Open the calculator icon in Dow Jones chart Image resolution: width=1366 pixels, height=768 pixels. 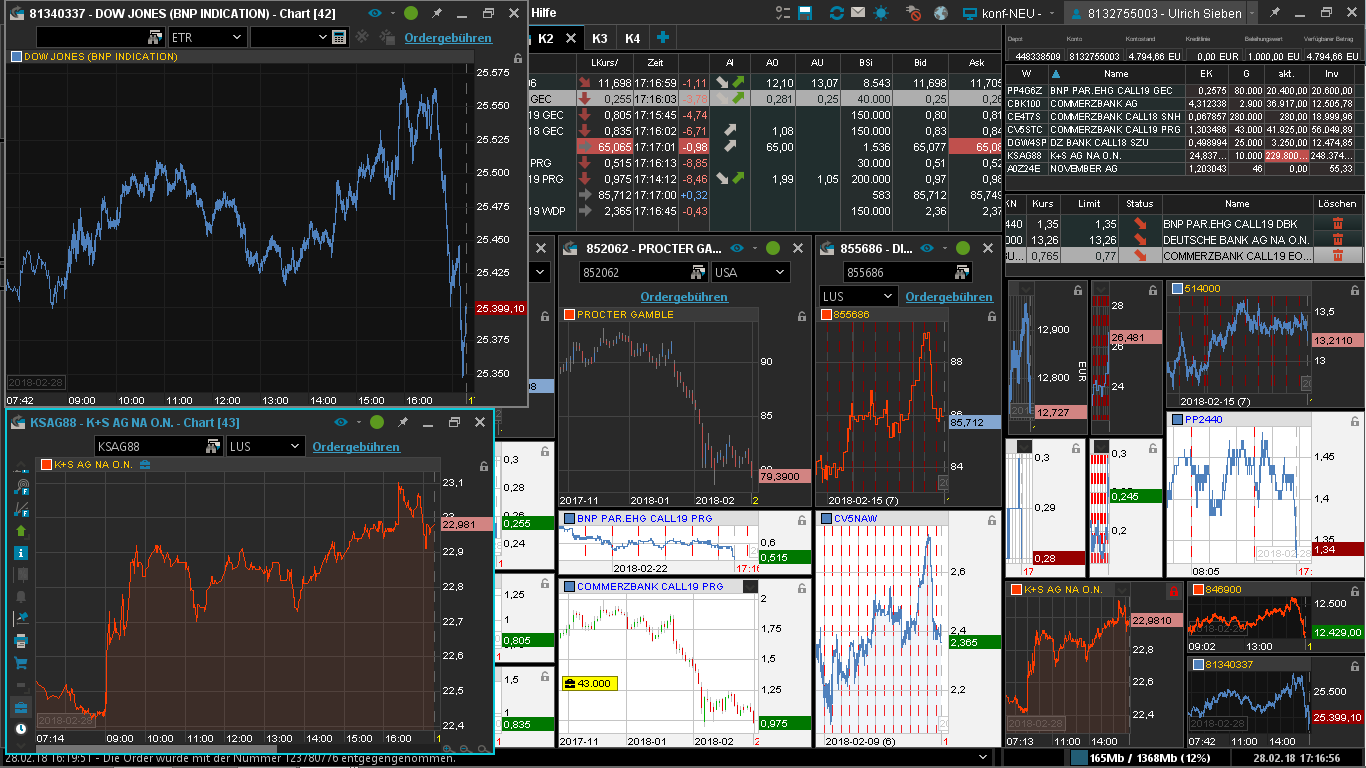[x=339, y=37]
